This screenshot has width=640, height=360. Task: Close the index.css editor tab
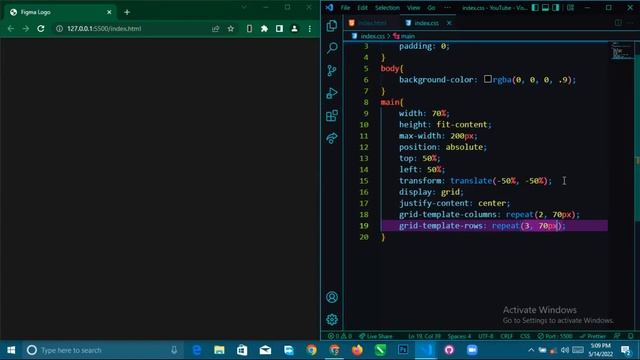pyautogui.click(x=449, y=23)
